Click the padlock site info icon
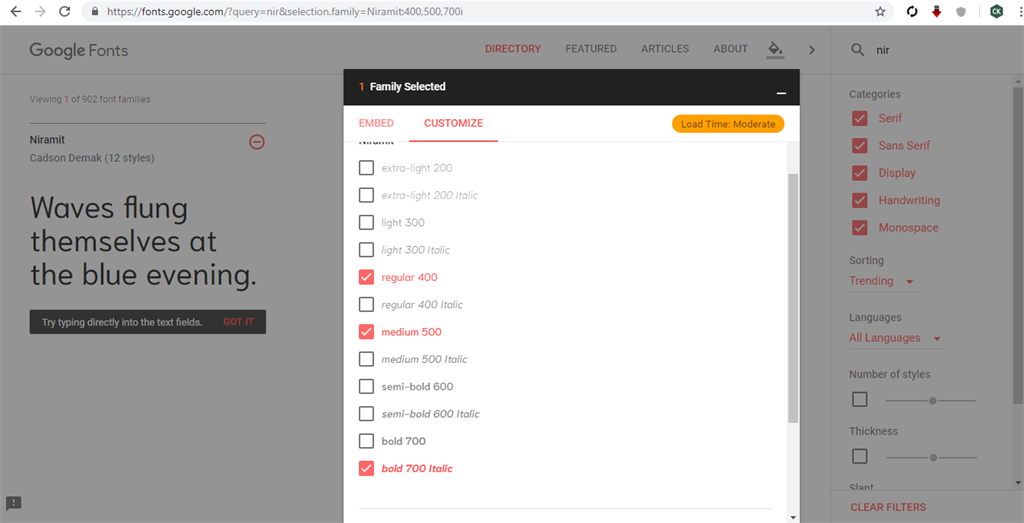The width and height of the screenshot is (1024, 523). (95, 12)
